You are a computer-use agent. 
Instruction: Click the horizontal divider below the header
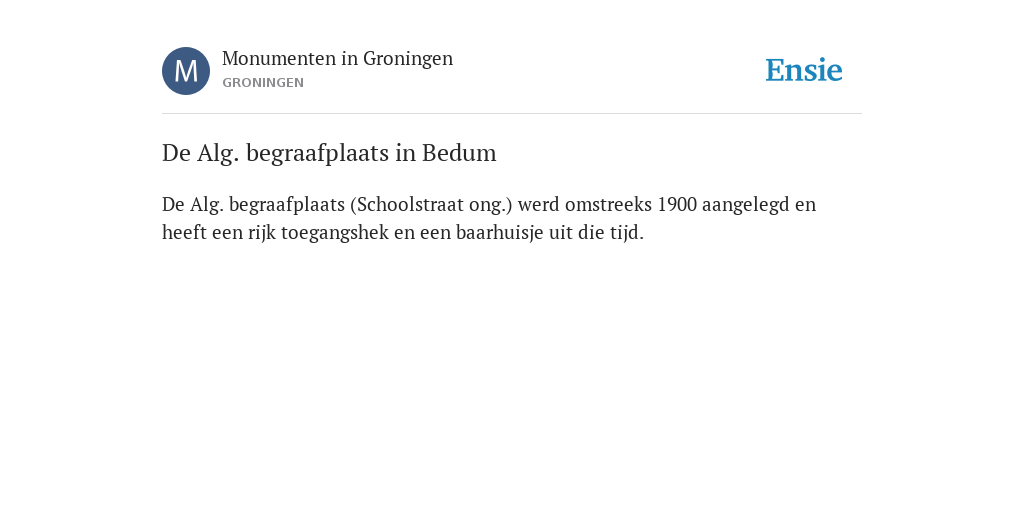pyautogui.click(x=512, y=114)
